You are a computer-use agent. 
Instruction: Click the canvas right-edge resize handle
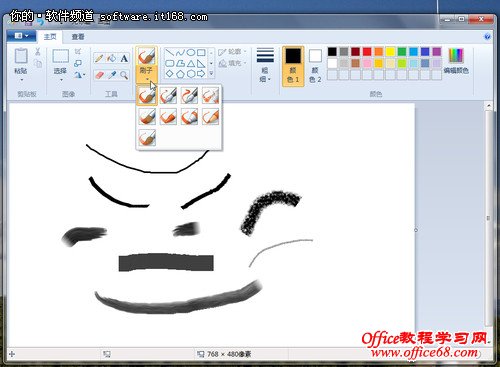point(416,230)
